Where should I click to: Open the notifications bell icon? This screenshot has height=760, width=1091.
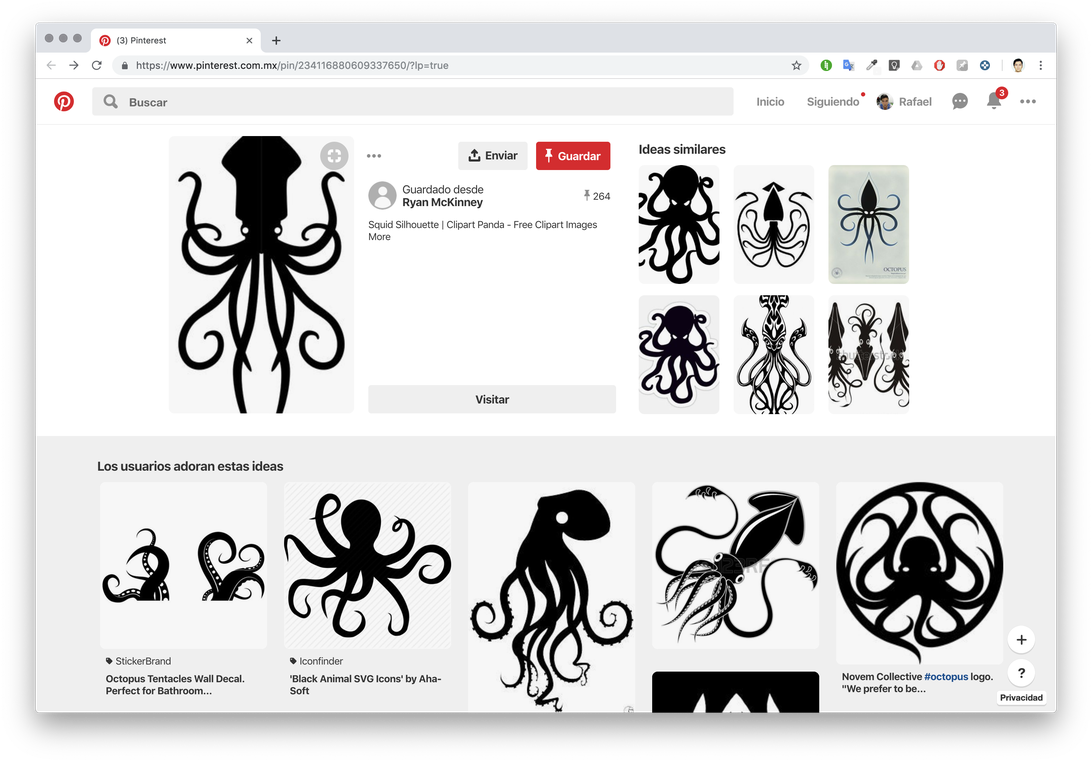994,101
